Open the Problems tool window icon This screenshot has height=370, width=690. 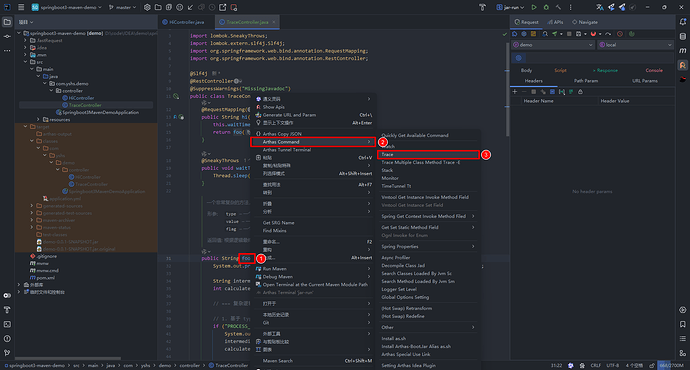(7, 339)
